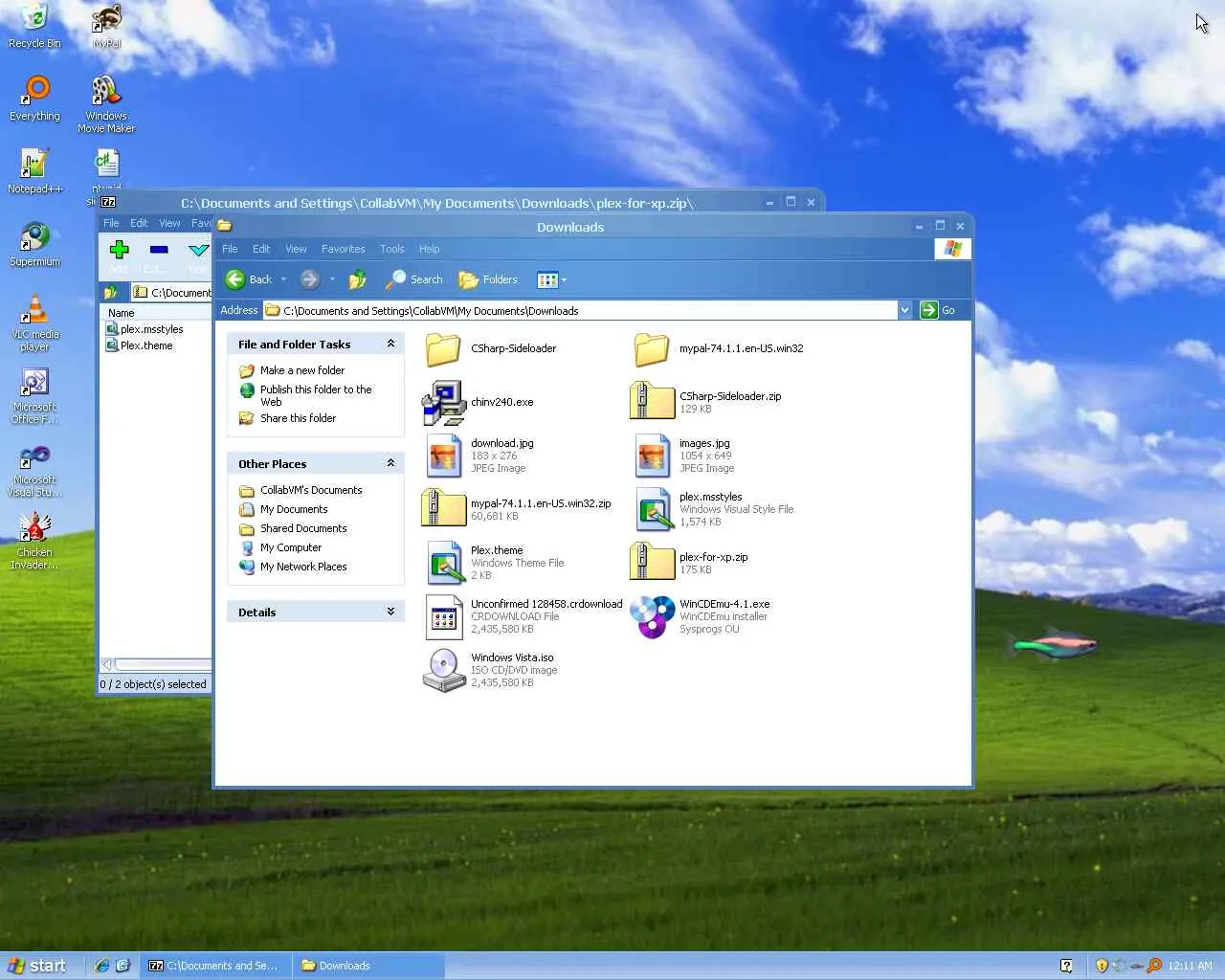Click the Forward arrow in Downloads toolbar
Image resolution: width=1225 pixels, height=980 pixels.
pos(309,279)
